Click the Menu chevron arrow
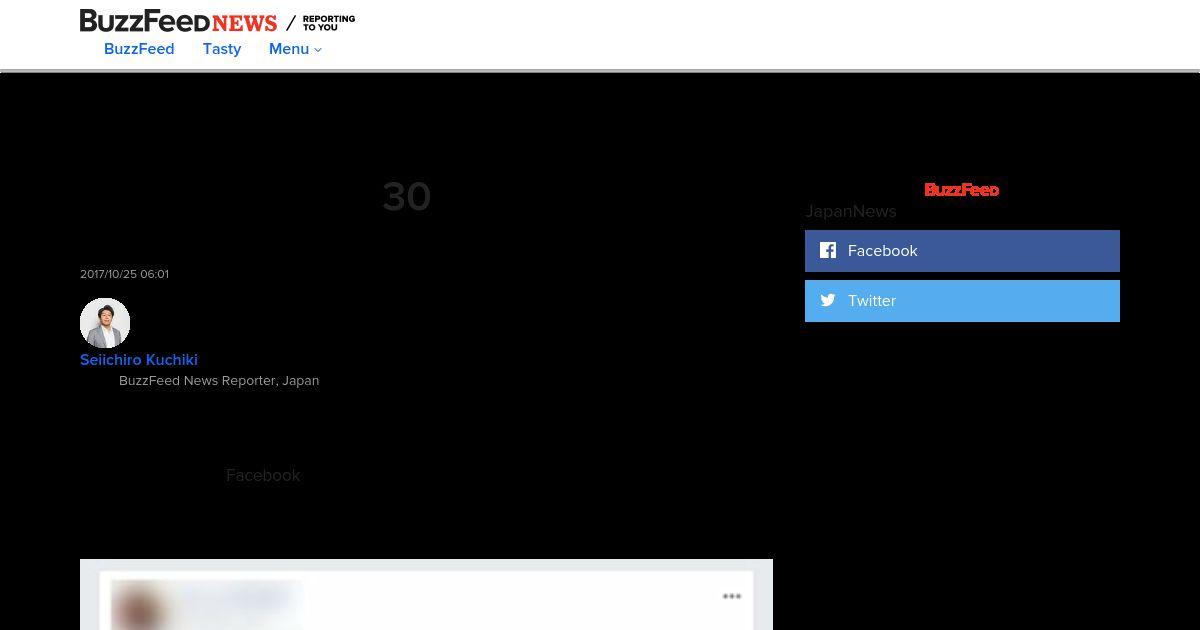The height and width of the screenshot is (630, 1200). point(318,50)
